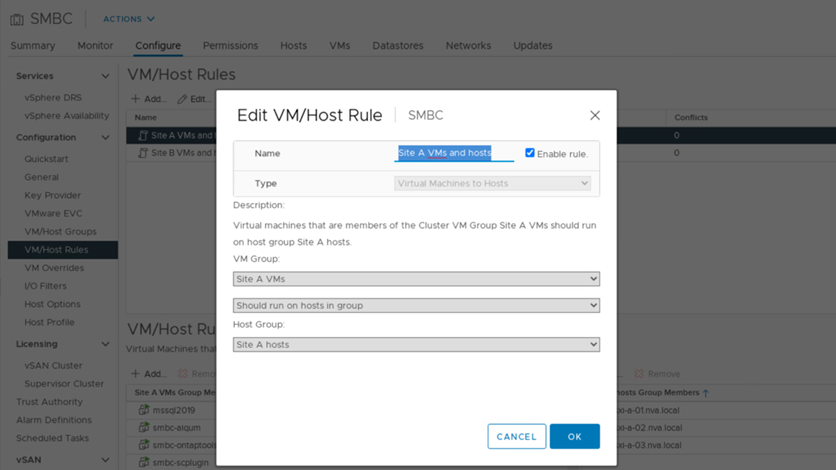Screen dimensions: 836x470
Task: Click the plus Add icon under VM/Host Rules
Action: [x=136, y=99]
